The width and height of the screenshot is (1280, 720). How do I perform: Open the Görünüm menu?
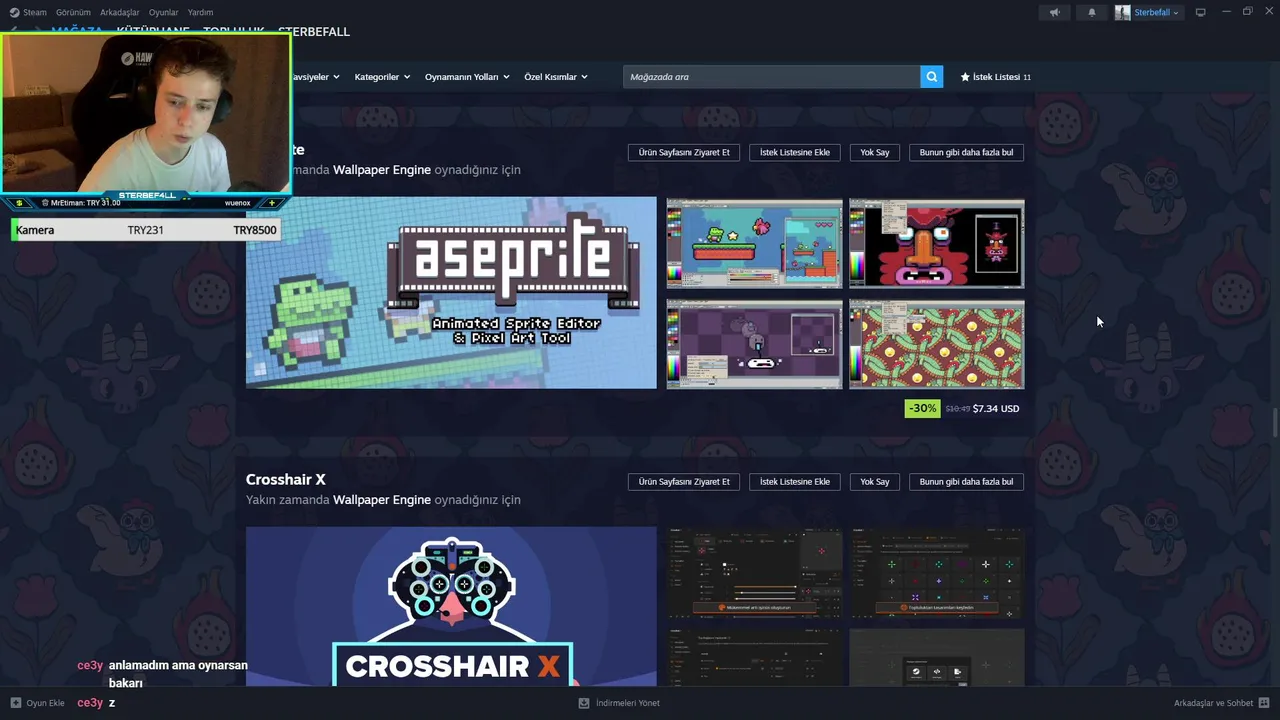click(73, 12)
